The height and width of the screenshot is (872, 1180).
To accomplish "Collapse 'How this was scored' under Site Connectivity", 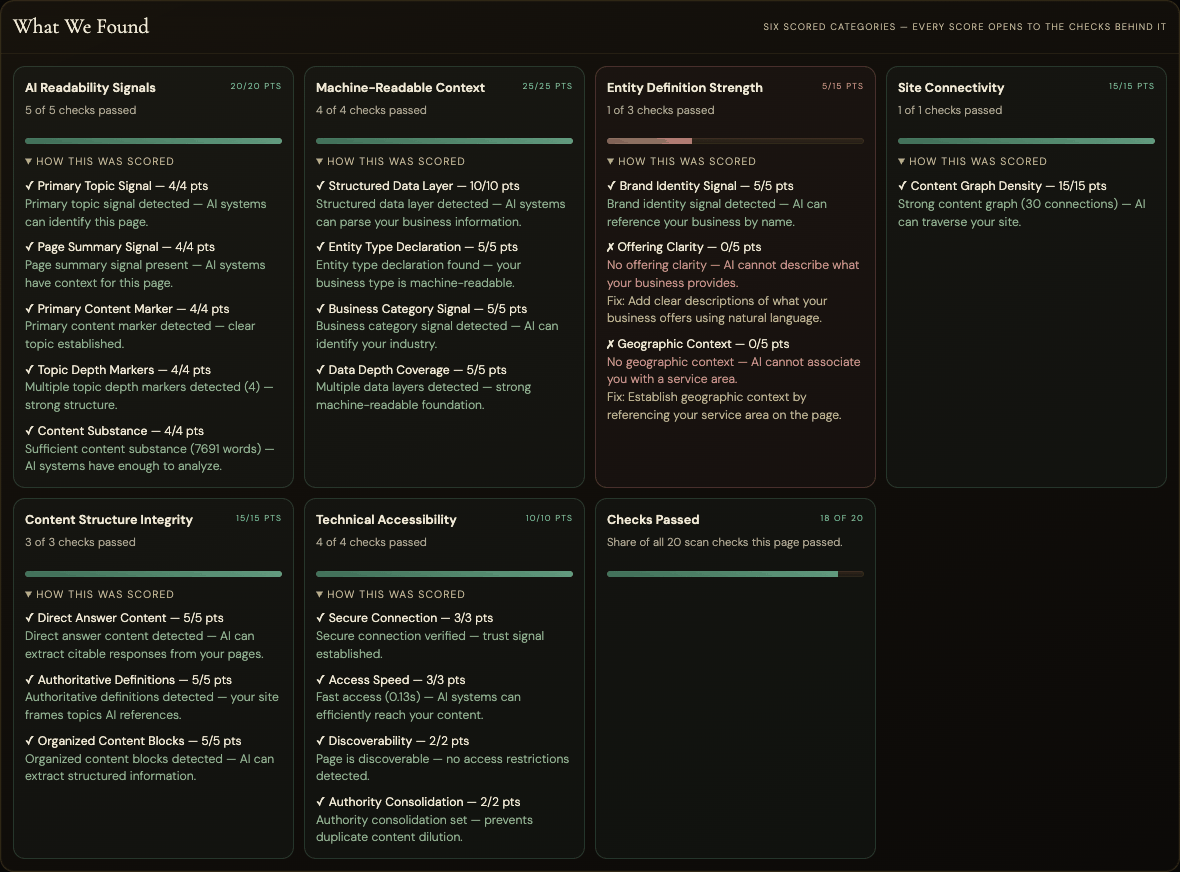I will pyautogui.click(x=972, y=162).
